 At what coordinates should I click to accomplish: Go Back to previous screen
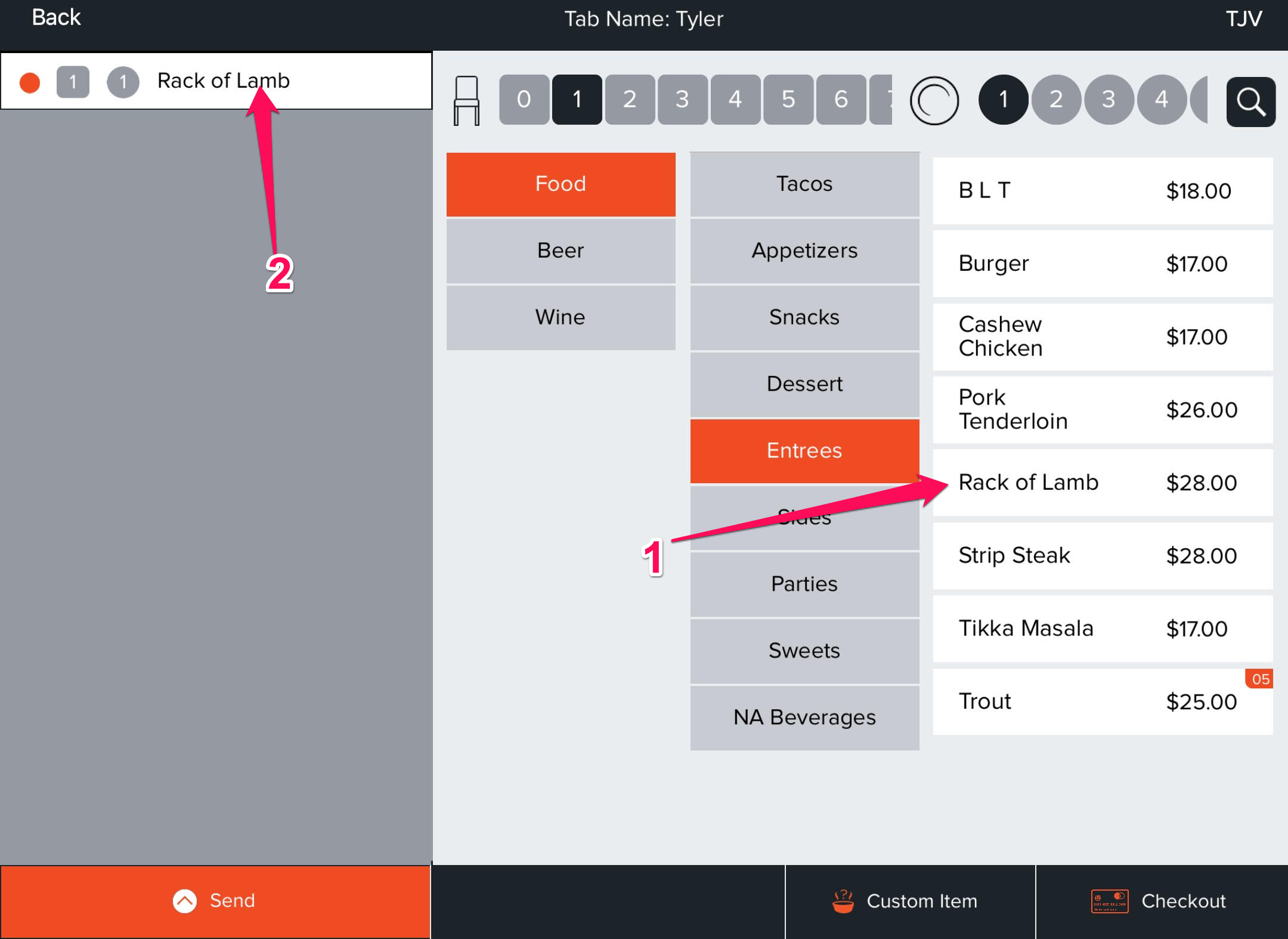coord(56,18)
